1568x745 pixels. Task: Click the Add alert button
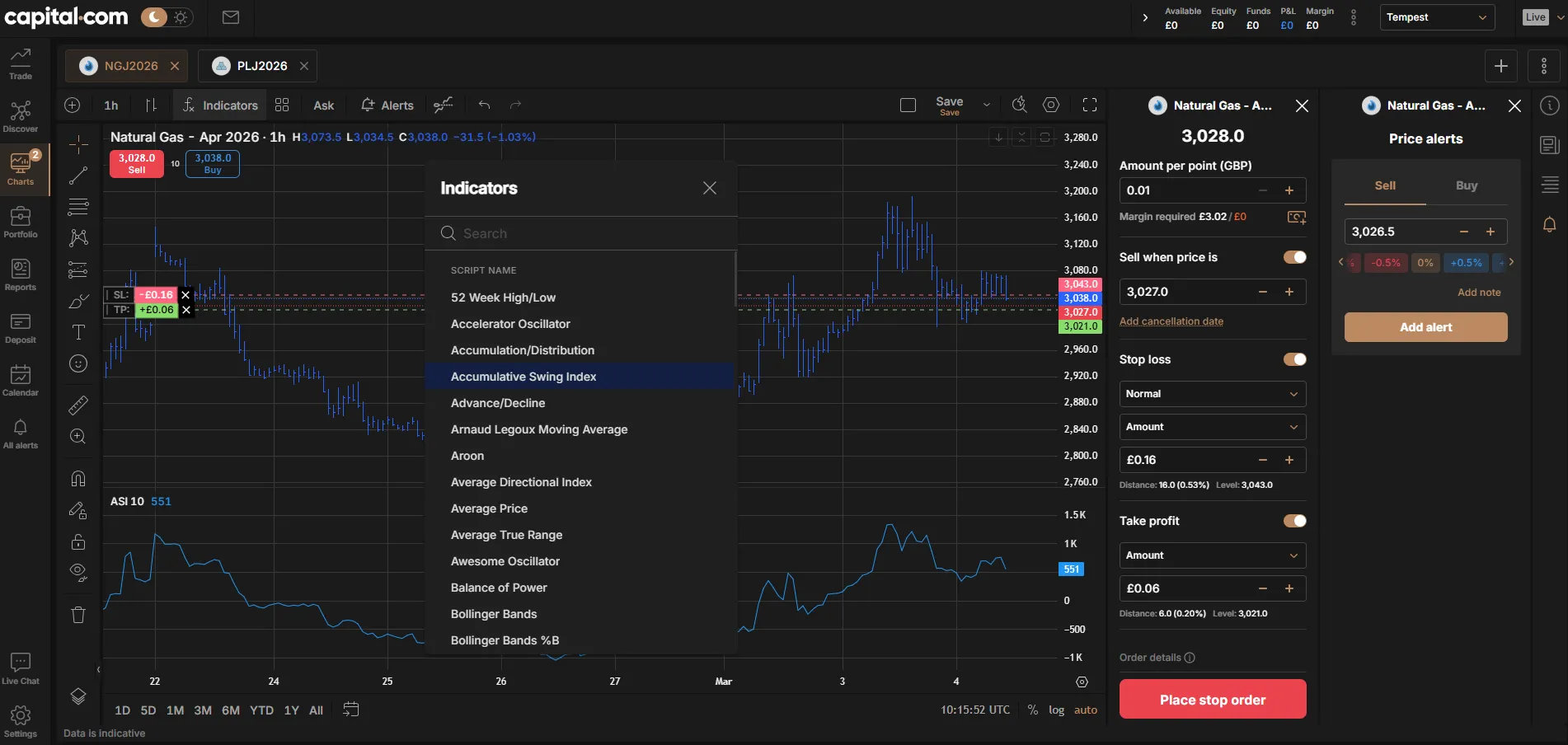click(1426, 327)
